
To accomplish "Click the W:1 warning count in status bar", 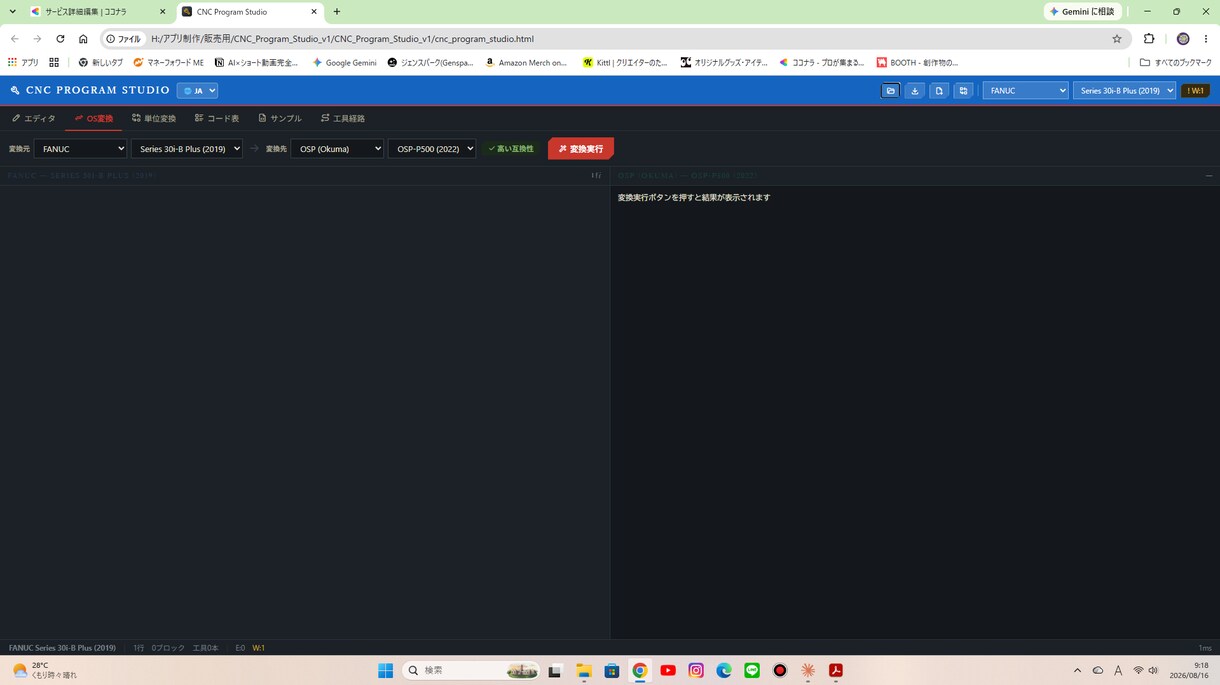I will click(258, 648).
